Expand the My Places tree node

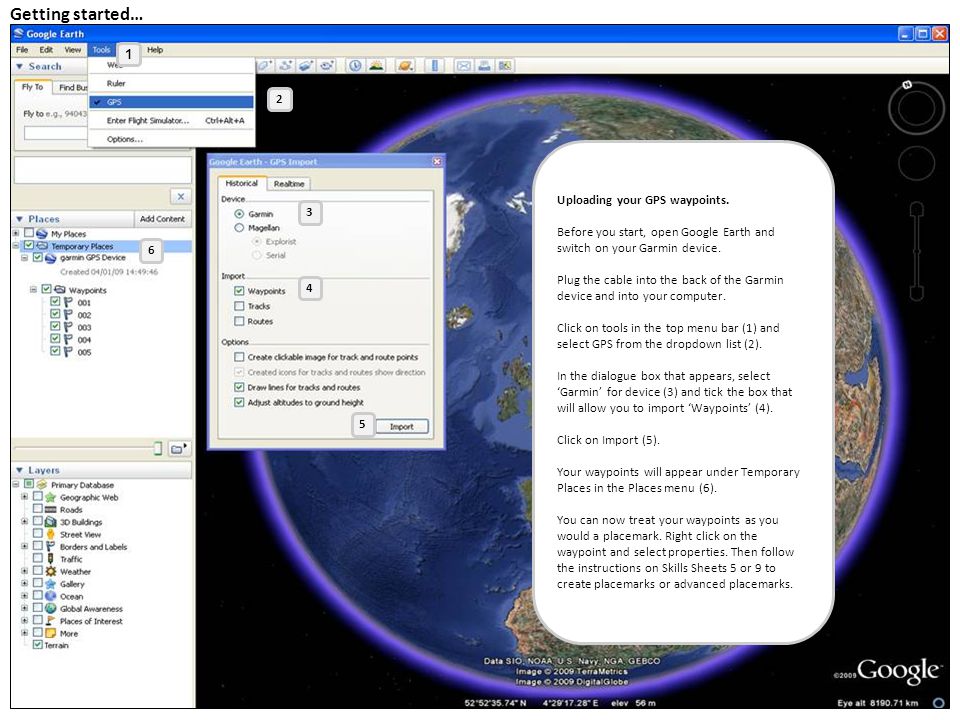(x=16, y=233)
